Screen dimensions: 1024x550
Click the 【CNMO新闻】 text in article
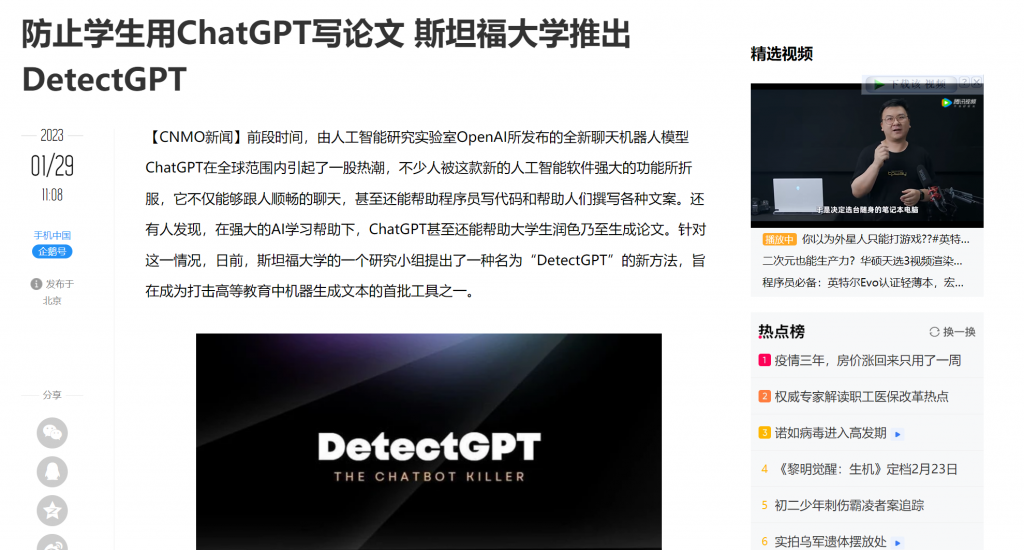196,137
